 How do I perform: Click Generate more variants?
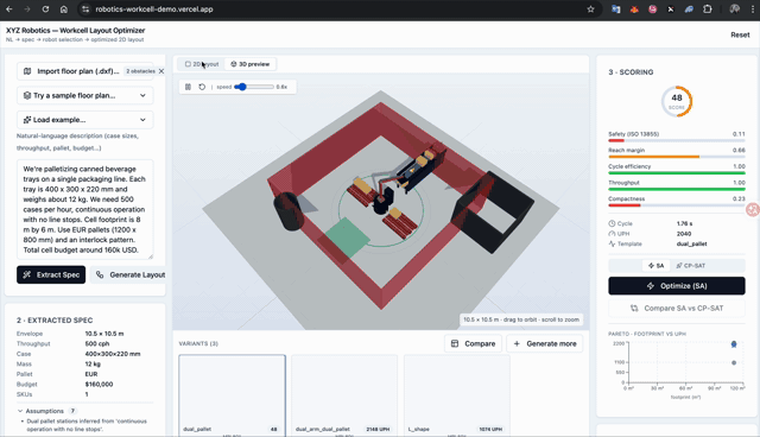tap(545, 343)
